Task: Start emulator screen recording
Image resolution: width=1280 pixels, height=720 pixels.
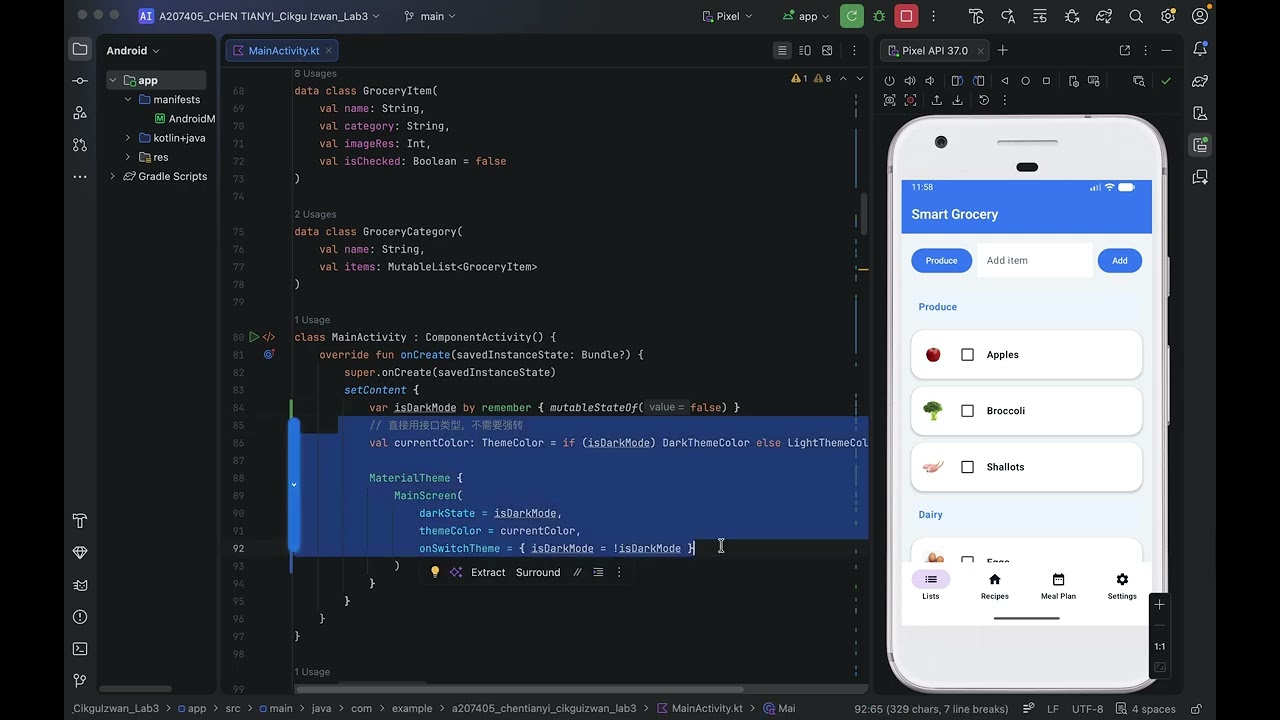Action: (x=910, y=100)
